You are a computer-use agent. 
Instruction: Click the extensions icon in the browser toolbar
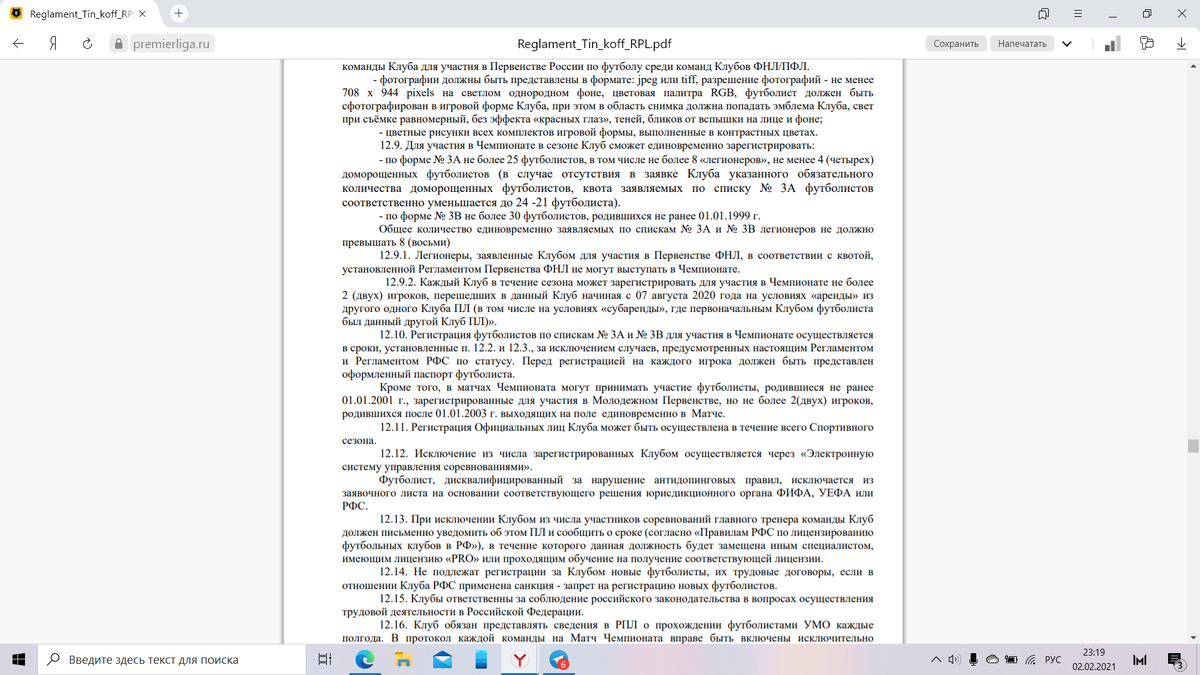1146,44
